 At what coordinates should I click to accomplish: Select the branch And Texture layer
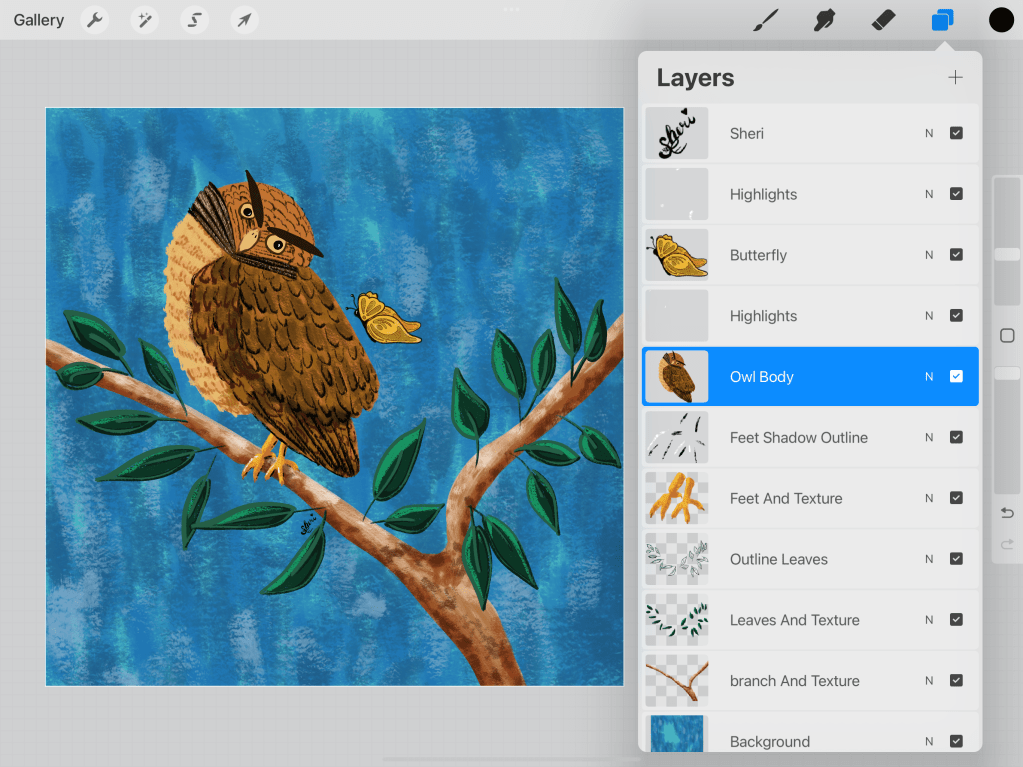tap(795, 681)
